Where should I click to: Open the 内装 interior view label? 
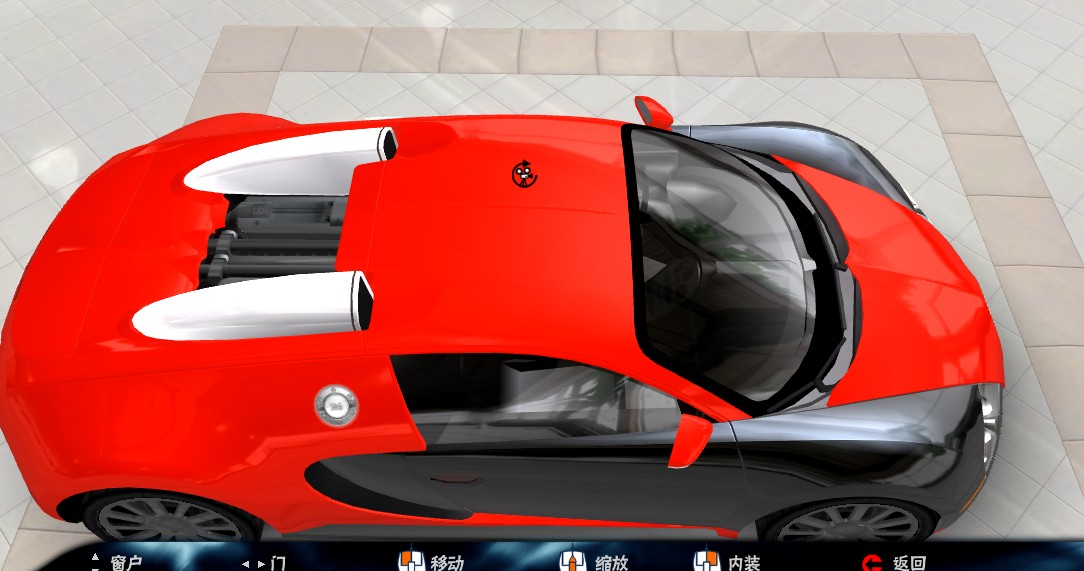tap(744, 563)
